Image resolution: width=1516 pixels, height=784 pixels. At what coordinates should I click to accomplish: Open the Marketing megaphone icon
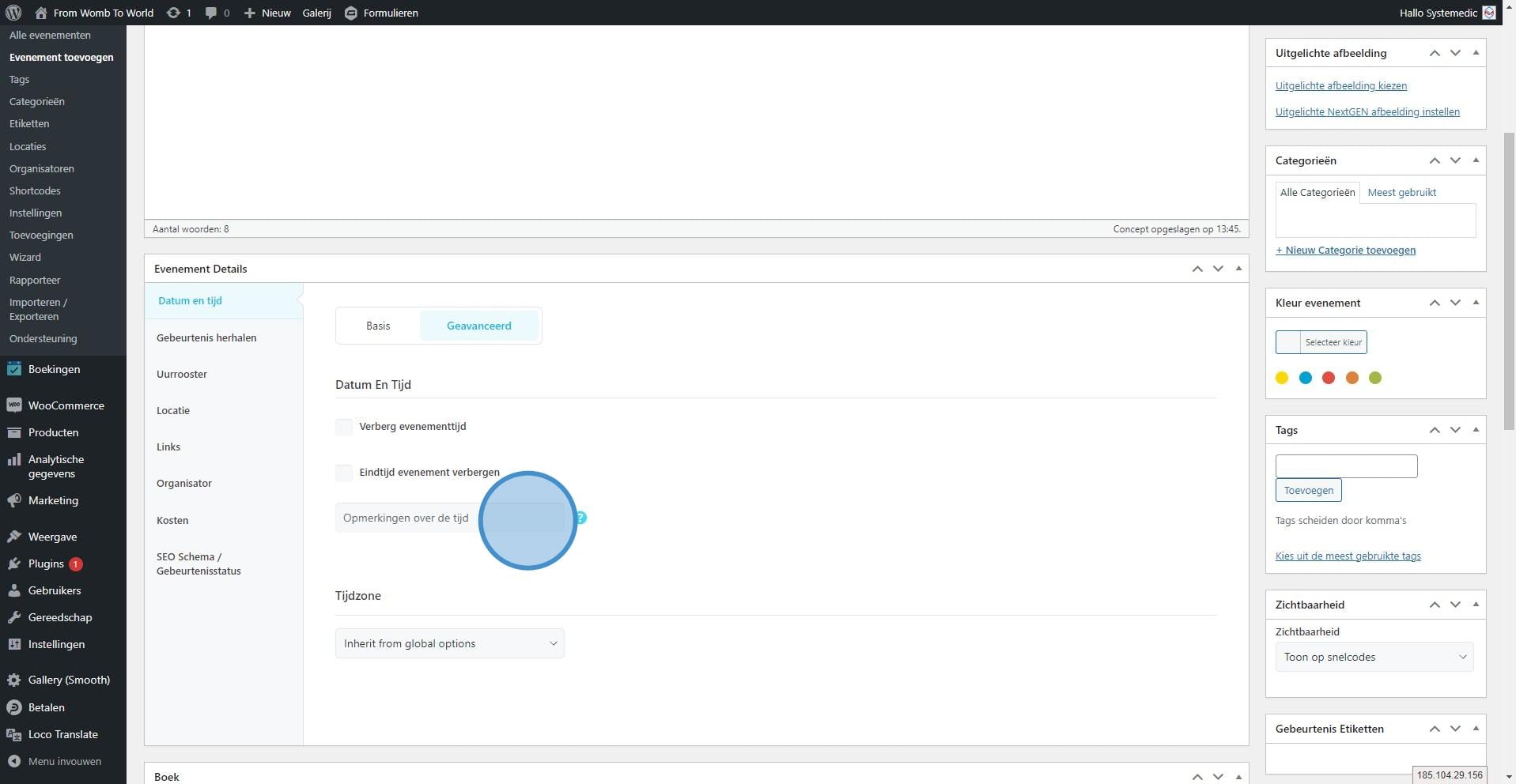14,500
